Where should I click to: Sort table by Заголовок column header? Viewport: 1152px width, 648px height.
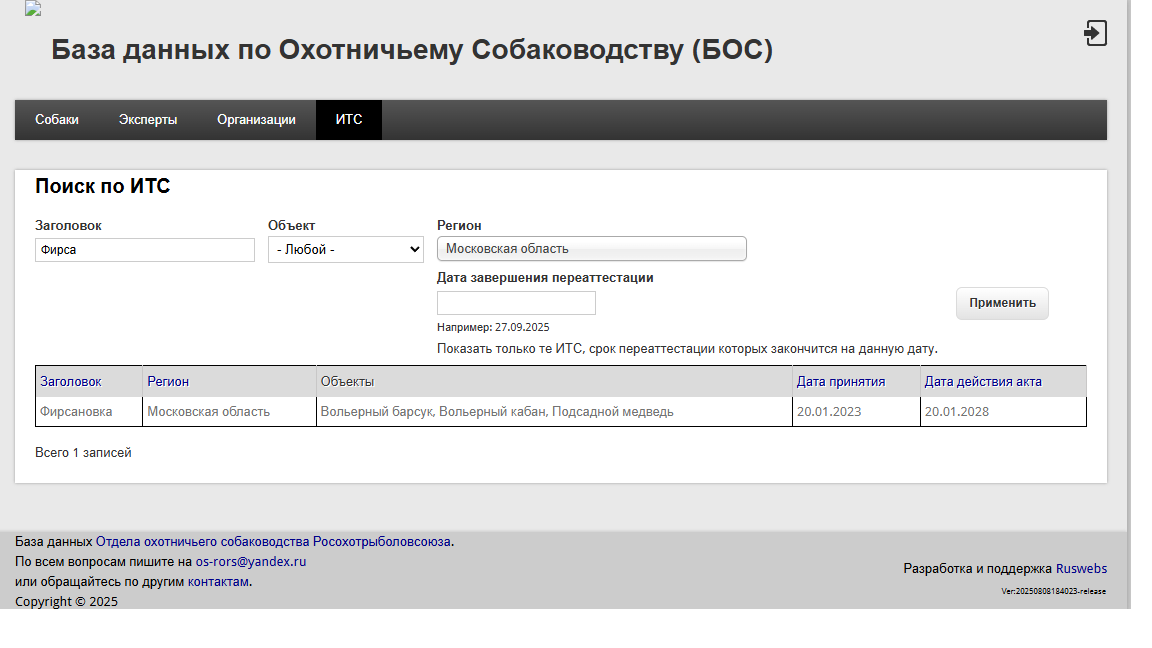coord(70,382)
